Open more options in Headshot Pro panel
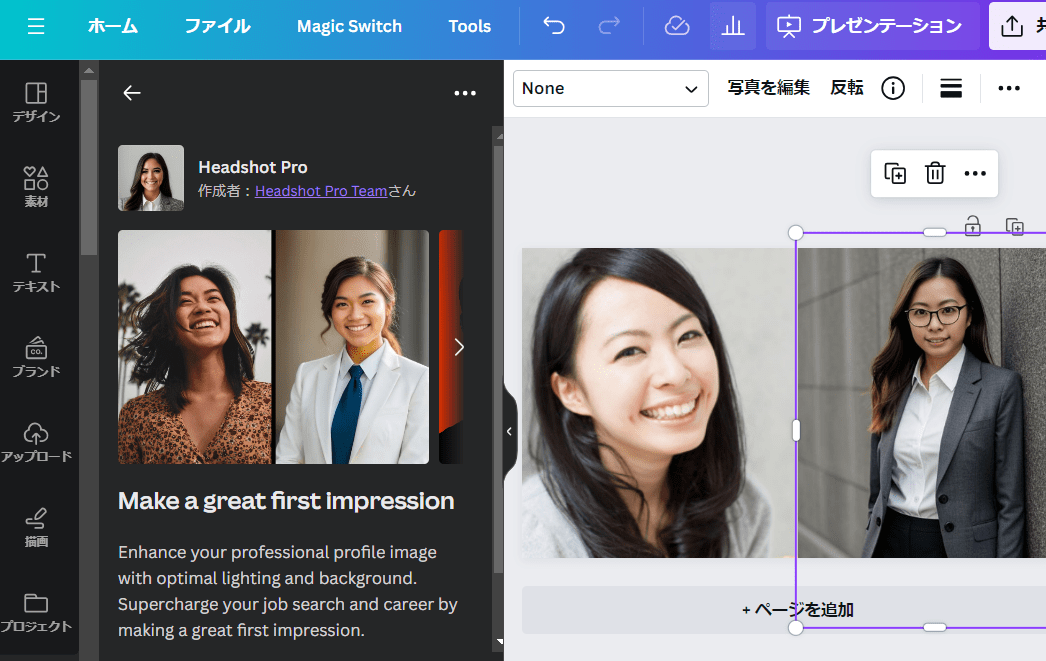Screen dimensions: 1046x661 pos(465,93)
